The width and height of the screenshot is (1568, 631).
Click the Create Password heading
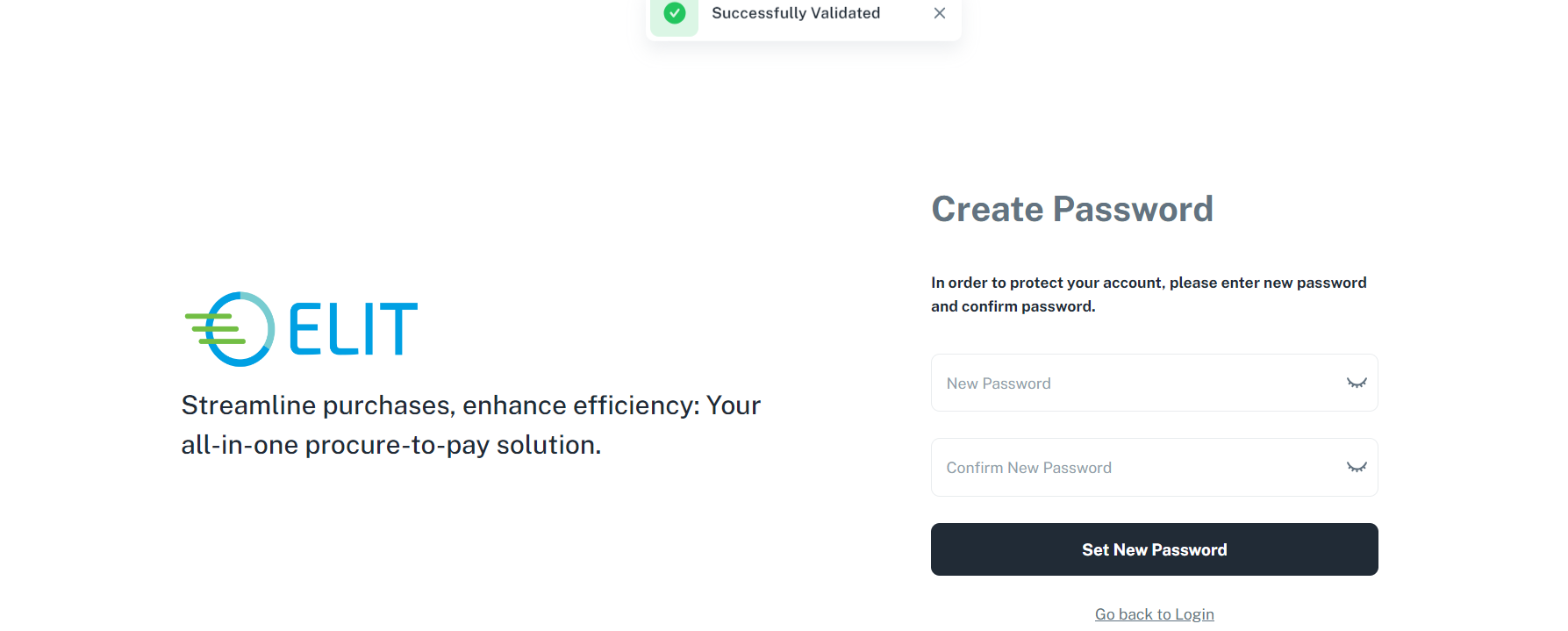pos(1071,209)
